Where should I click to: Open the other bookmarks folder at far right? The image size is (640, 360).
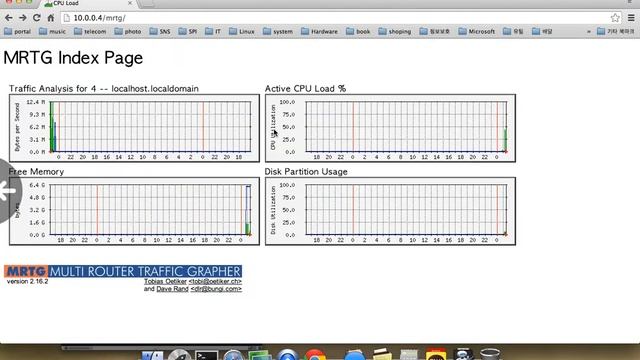point(616,31)
